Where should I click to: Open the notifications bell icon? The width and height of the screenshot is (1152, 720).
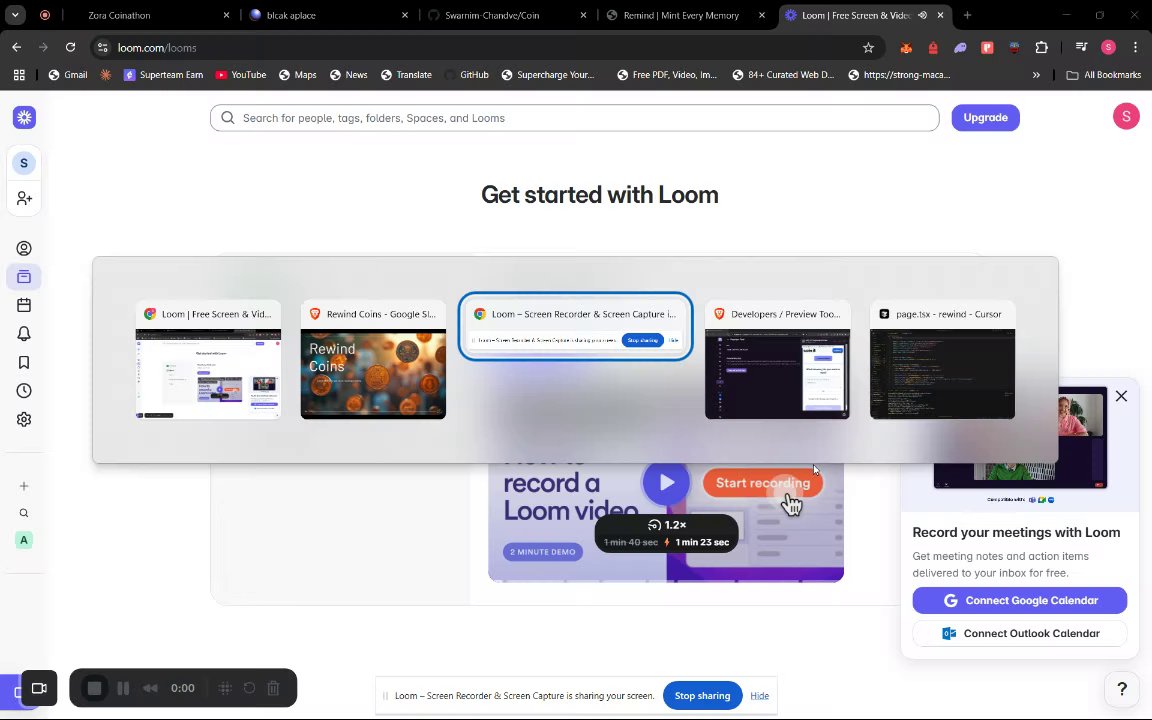[x=24, y=334]
